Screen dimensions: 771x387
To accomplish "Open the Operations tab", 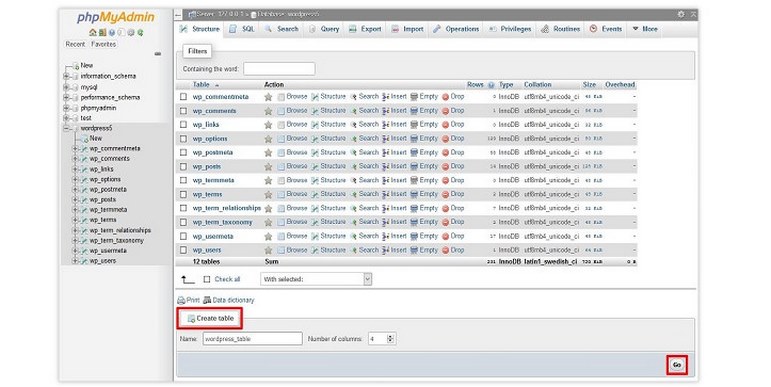I will 456,29.
